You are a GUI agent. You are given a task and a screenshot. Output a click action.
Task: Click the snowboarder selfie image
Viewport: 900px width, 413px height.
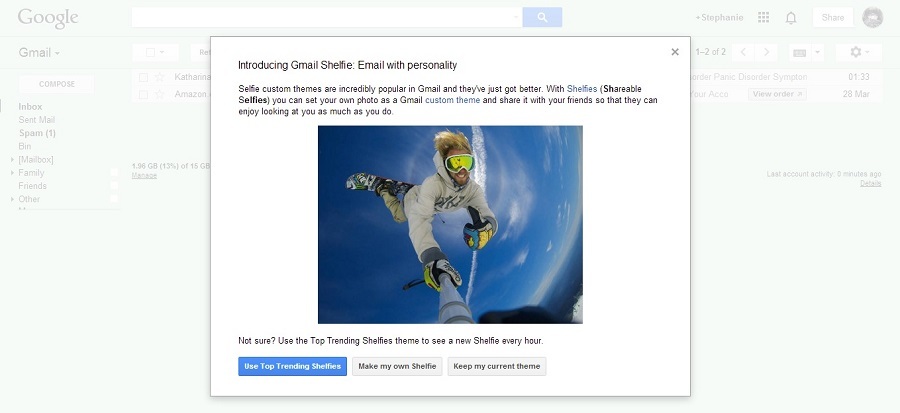[450, 224]
